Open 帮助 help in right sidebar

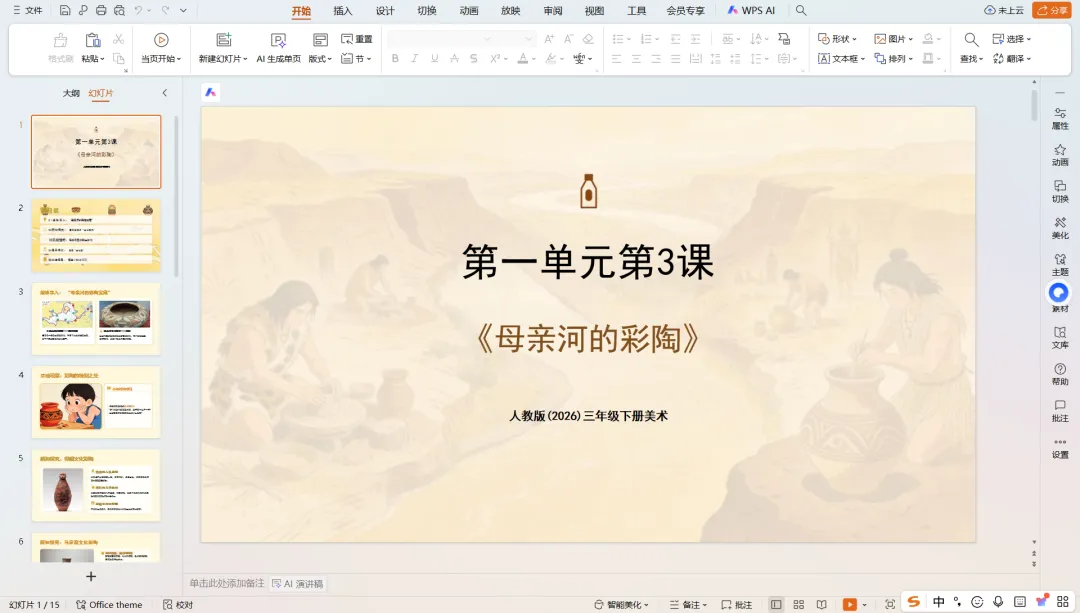[x=1060, y=374]
